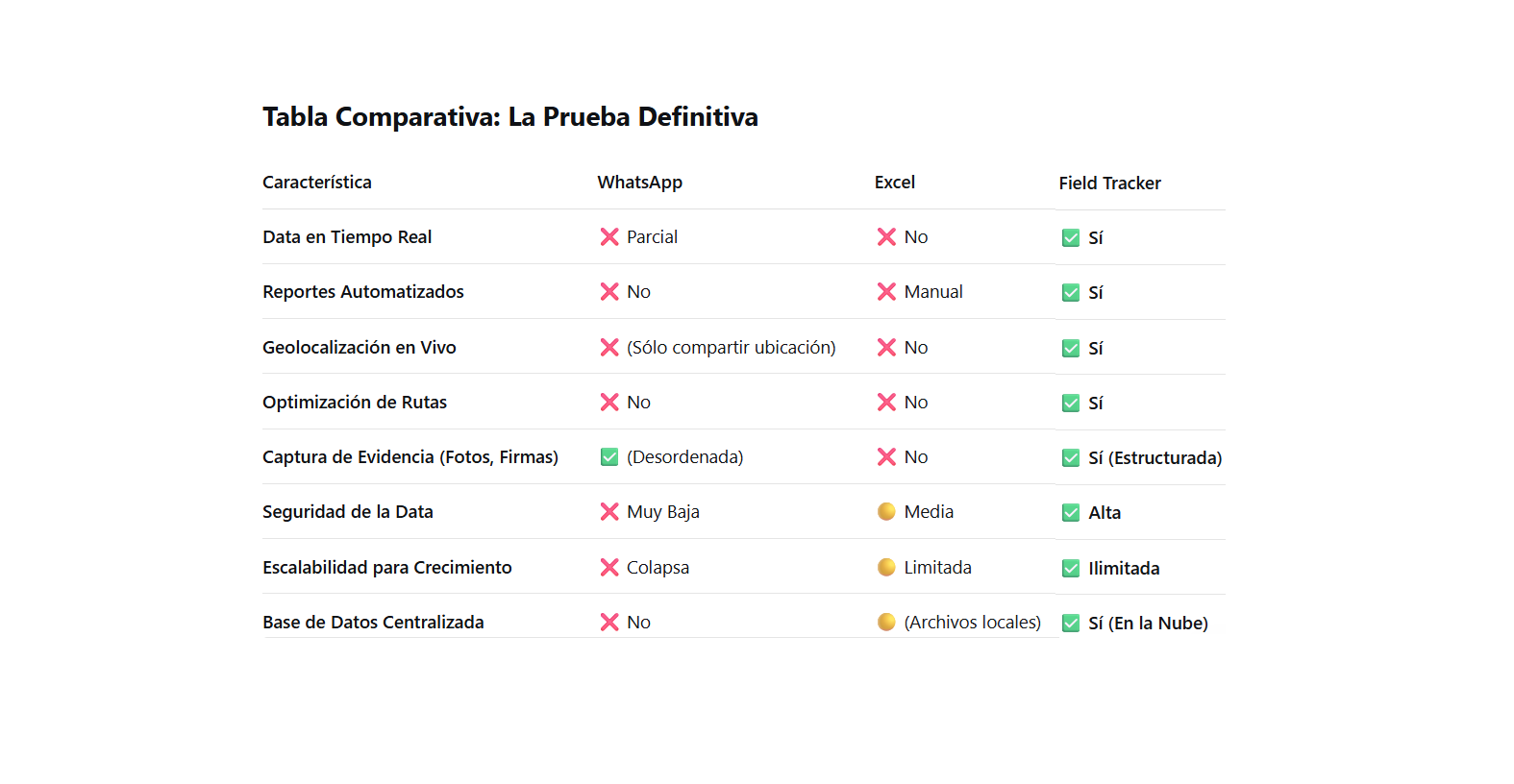Viewport: 1514px width, 784px height.
Task: Click the green check beside Sí (En la Nube)
Action: click(1071, 624)
